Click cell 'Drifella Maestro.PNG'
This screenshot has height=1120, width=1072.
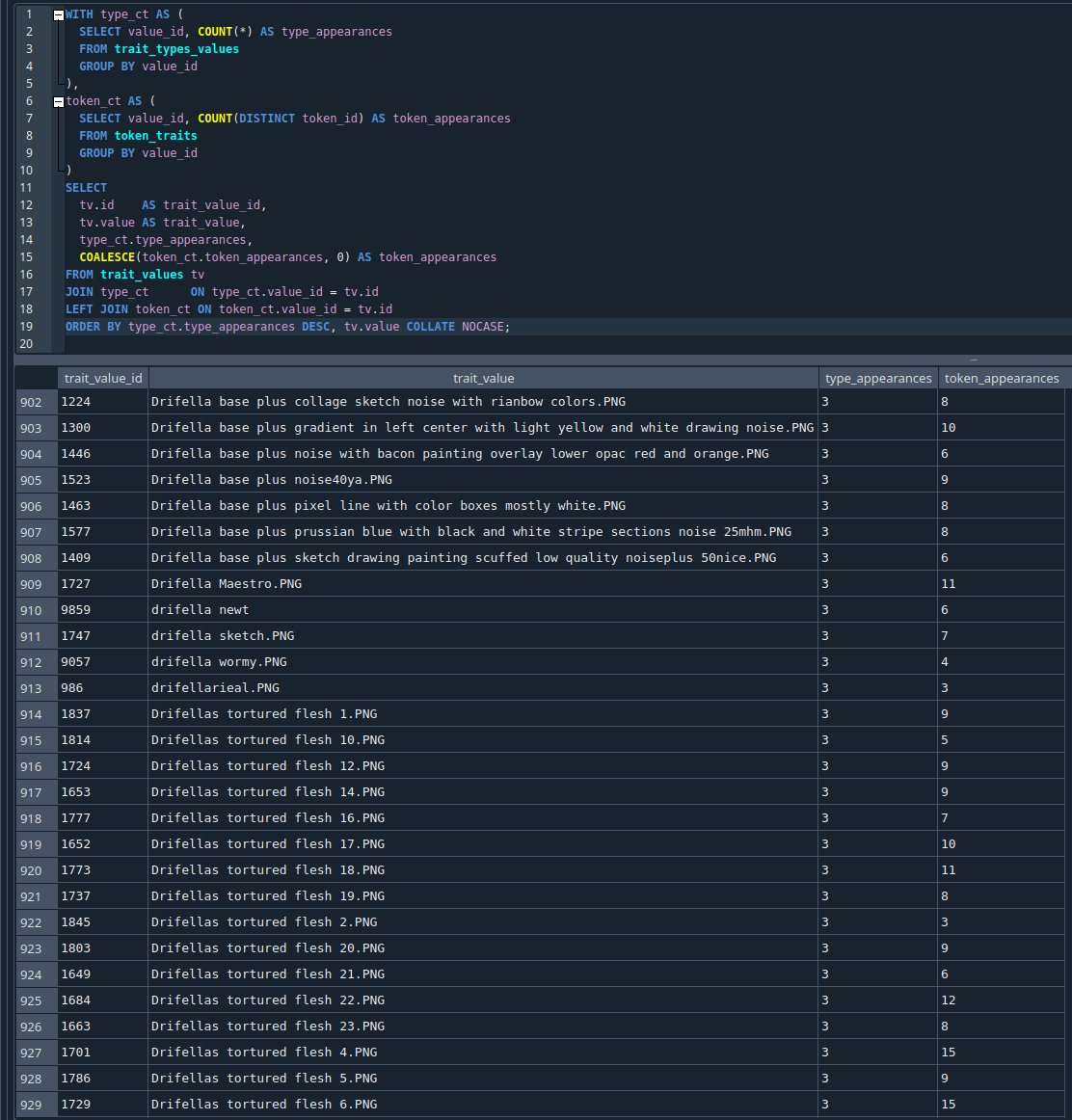click(483, 584)
